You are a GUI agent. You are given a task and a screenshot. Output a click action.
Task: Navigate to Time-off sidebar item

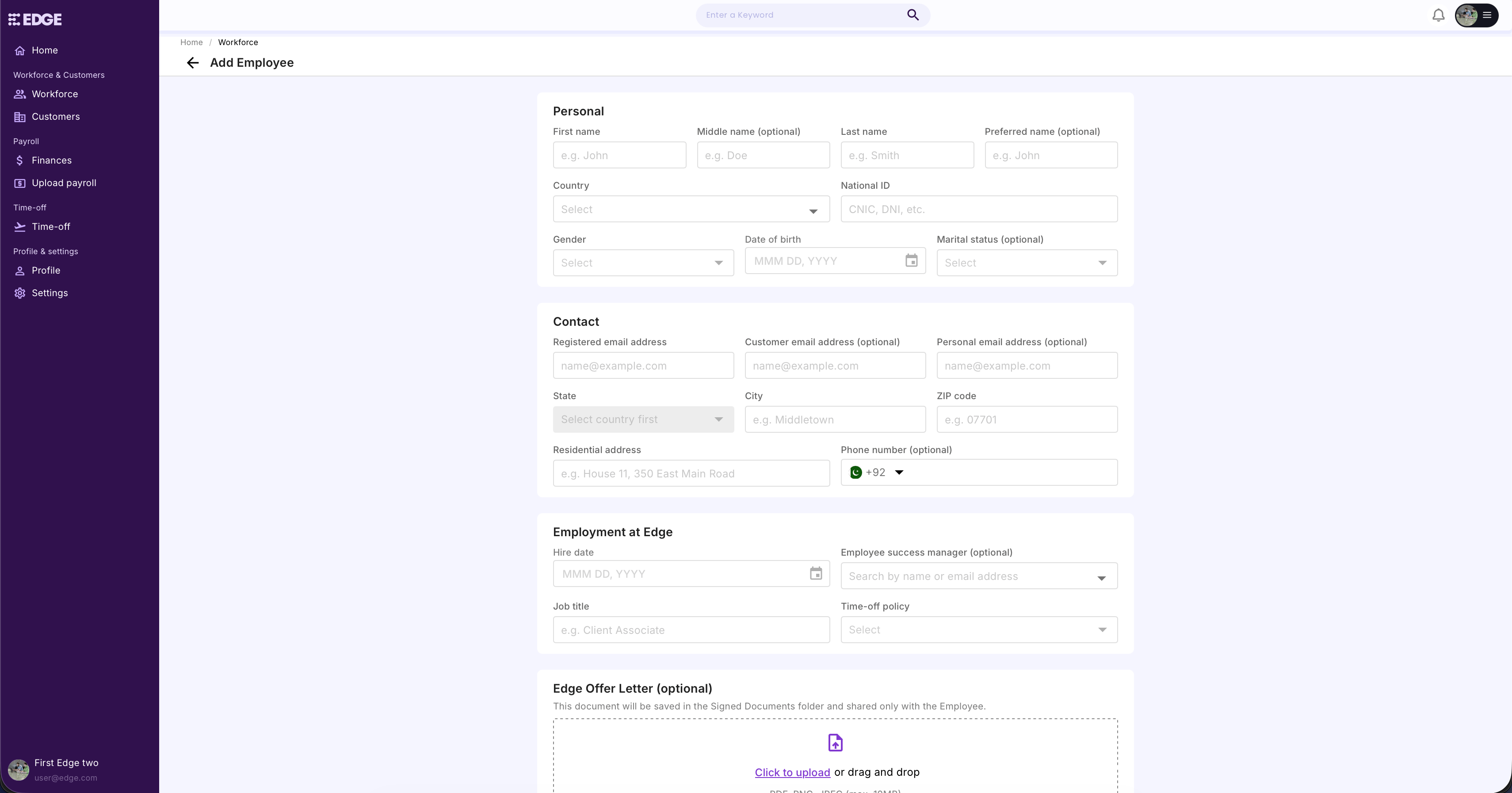[x=50, y=227]
